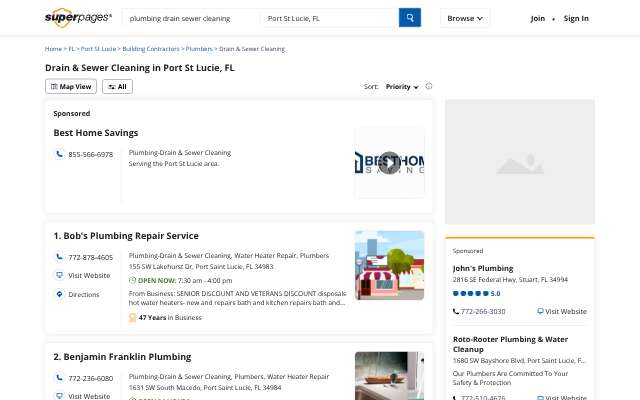Click 'Serving the Port St Lucie area' text
Screen dimensions: 640x400
tap(174, 164)
